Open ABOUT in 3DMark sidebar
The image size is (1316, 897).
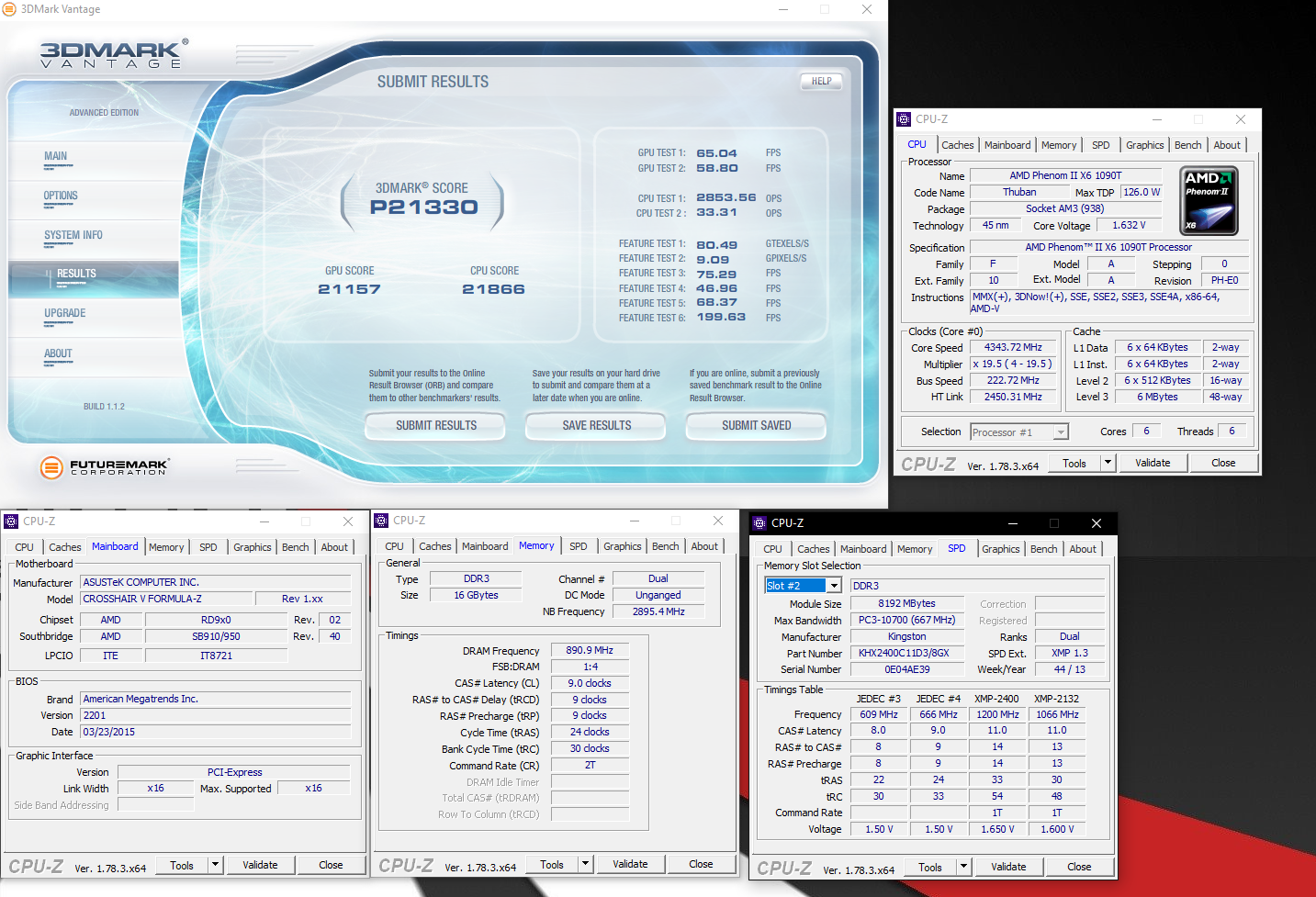pyautogui.click(x=58, y=354)
